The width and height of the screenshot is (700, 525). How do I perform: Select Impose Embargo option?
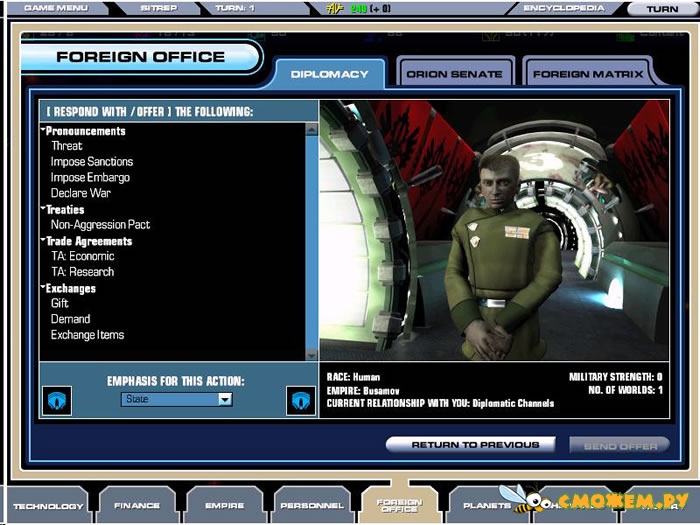90,178
